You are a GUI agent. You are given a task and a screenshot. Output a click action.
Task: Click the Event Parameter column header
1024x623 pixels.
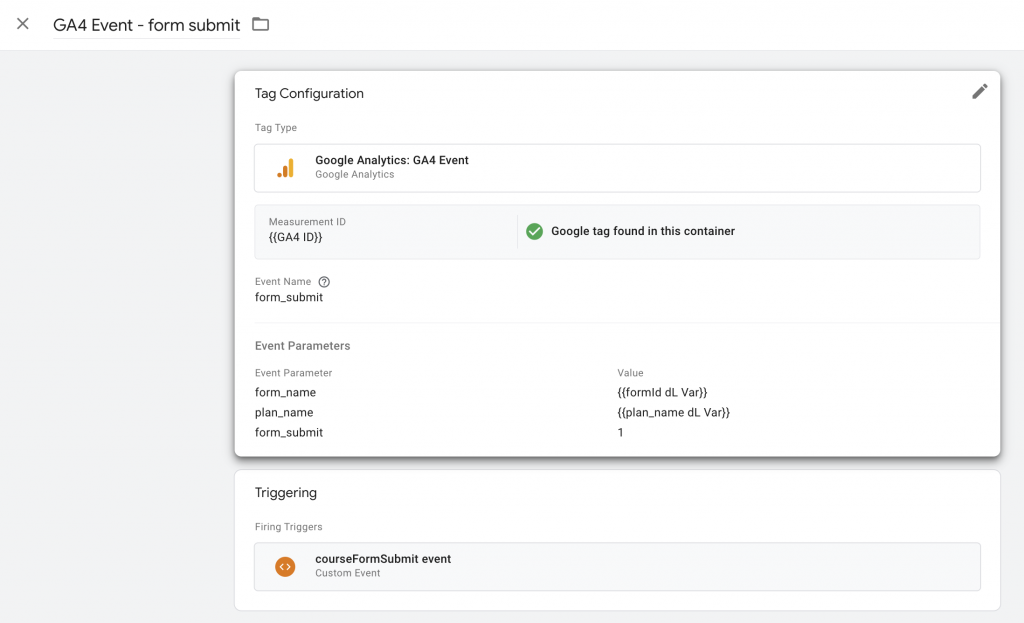tap(293, 373)
